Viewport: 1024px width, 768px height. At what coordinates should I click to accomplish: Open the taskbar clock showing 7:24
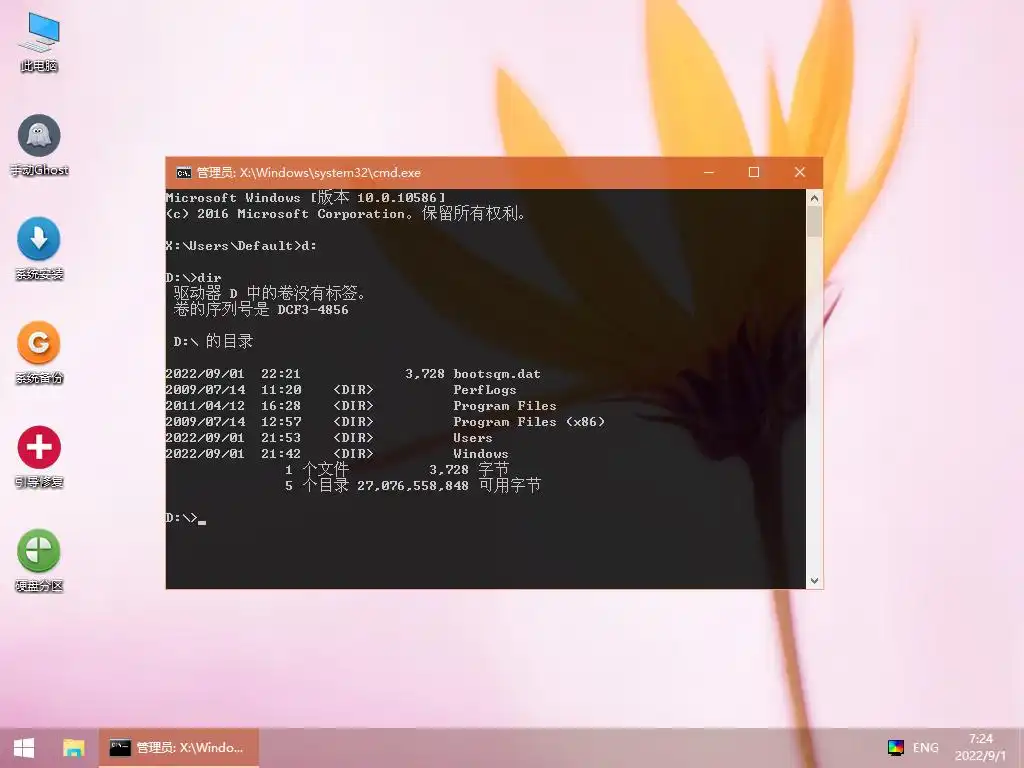pyautogui.click(x=980, y=748)
